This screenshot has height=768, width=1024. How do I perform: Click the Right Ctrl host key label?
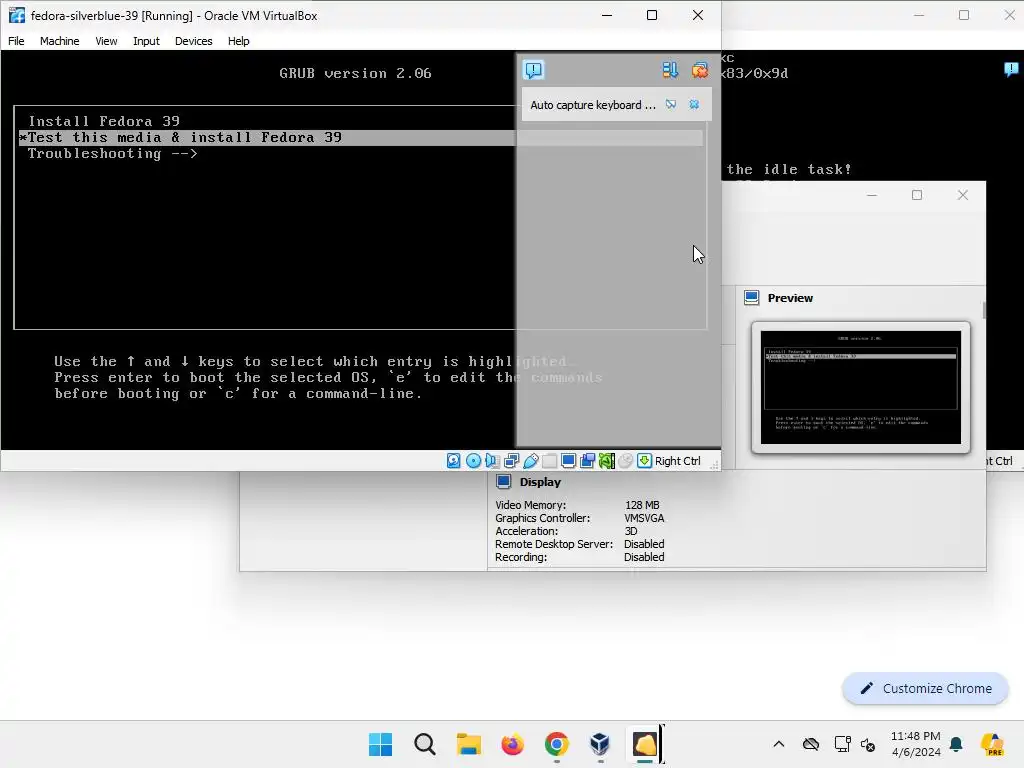[x=677, y=461]
